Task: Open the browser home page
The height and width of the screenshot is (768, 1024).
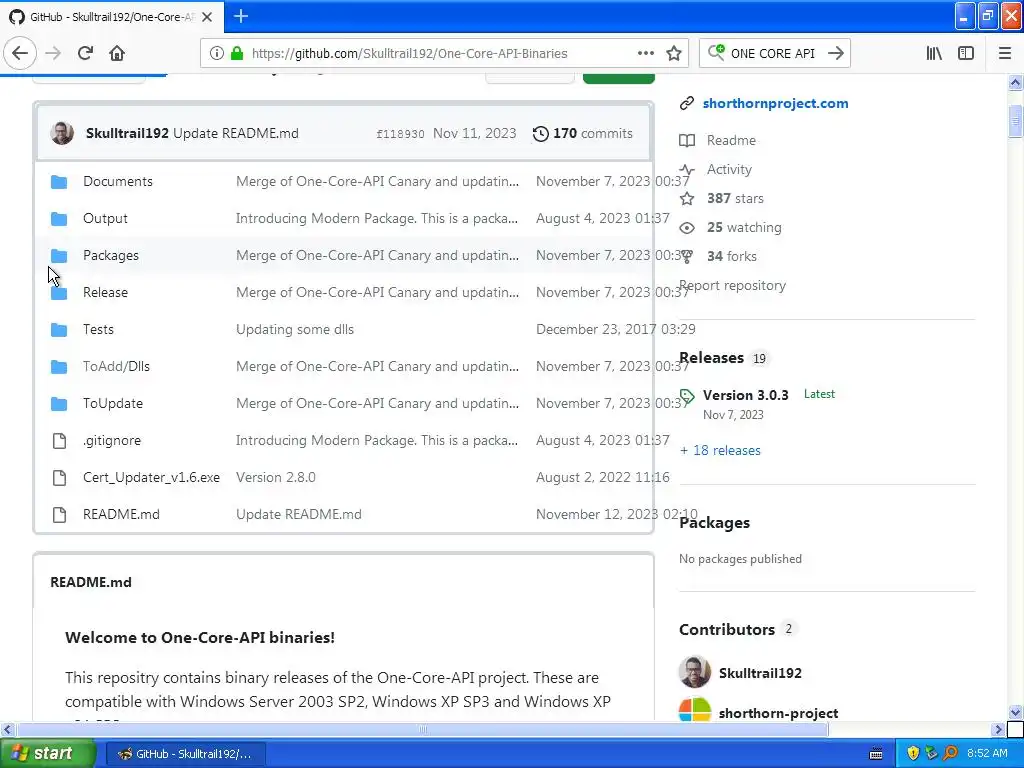Action: [x=117, y=53]
